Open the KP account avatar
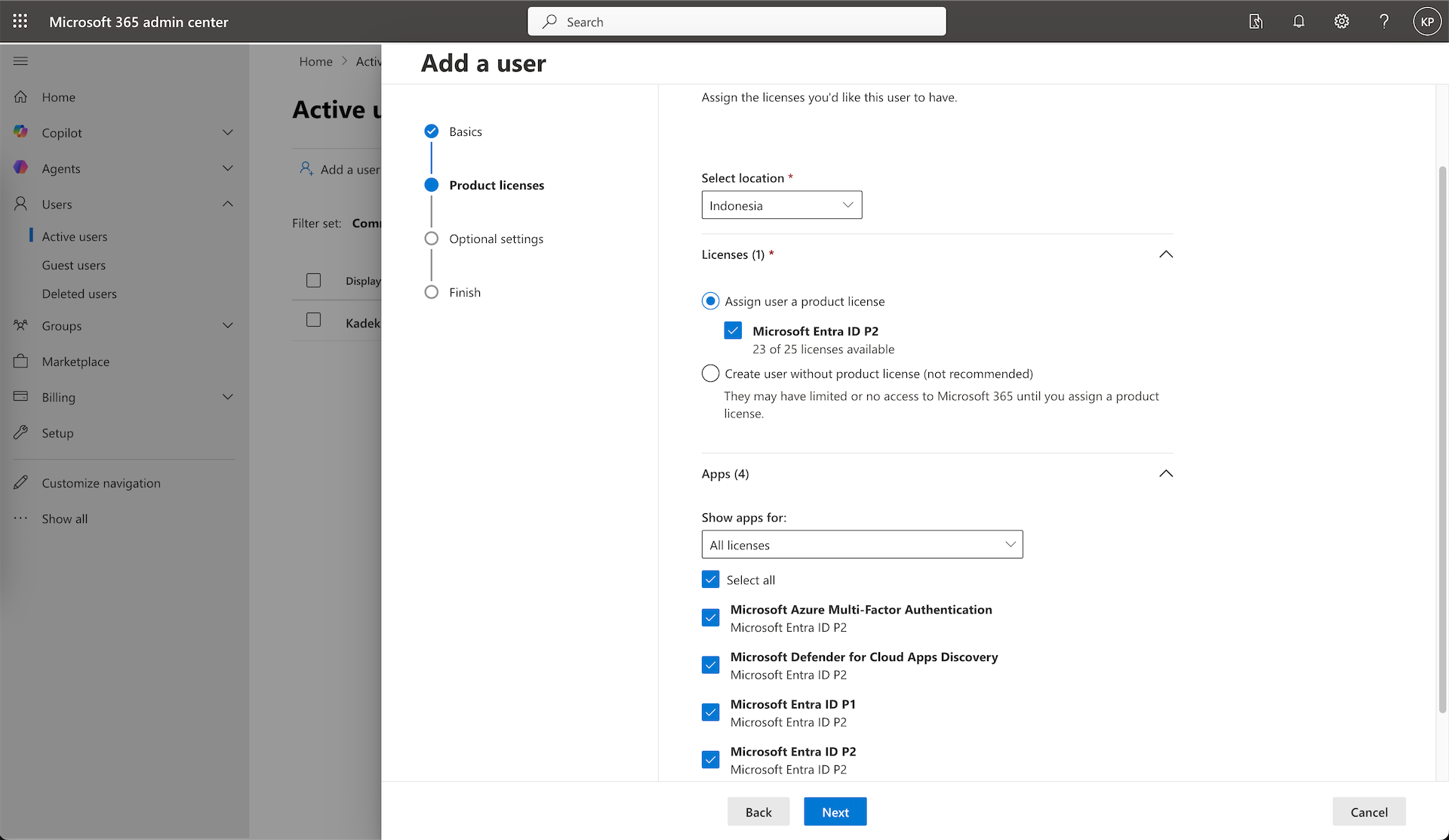Screen dimensions: 1449x840 point(1426,21)
